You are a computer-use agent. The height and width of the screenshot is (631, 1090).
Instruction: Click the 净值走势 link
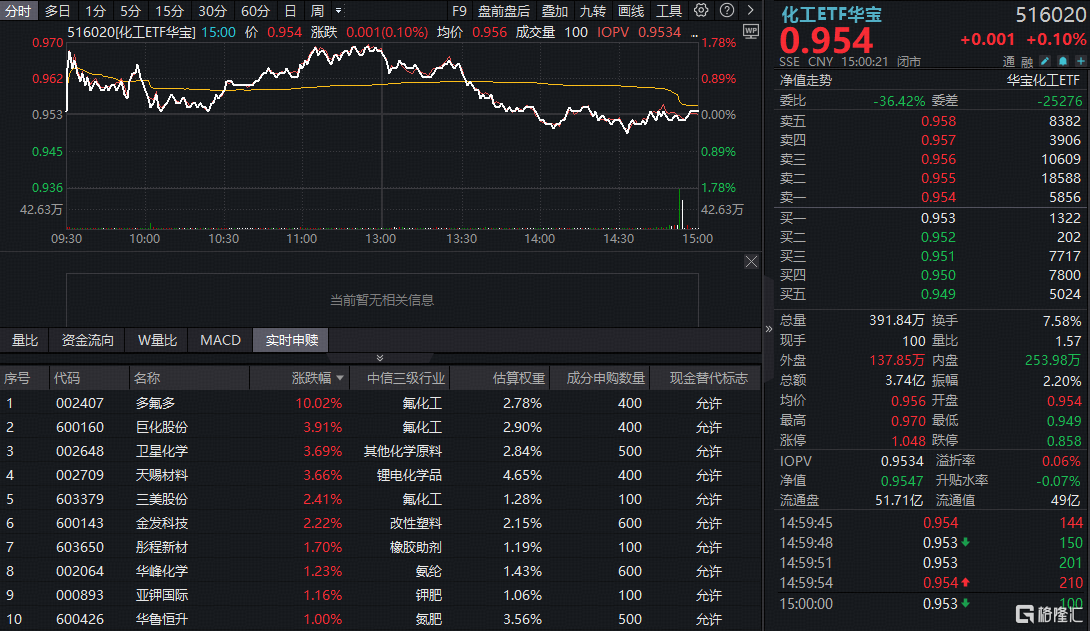(x=806, y=81)
